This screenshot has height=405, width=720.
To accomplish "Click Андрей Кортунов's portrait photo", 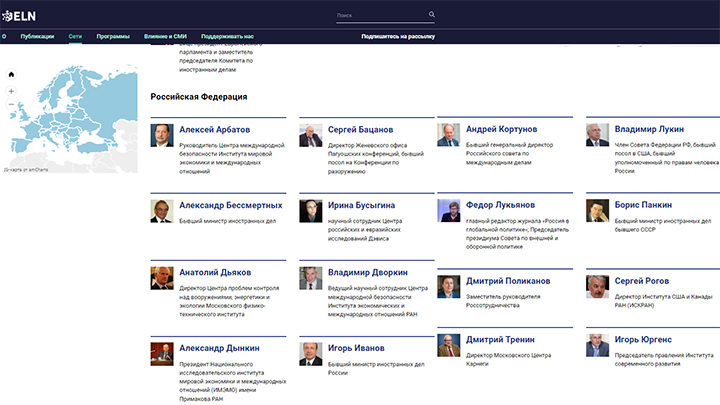I will 448,135.
